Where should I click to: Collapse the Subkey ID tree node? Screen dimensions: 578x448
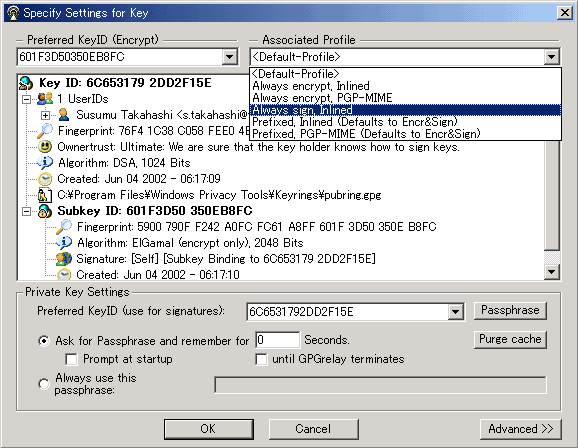tap(26, 211)
